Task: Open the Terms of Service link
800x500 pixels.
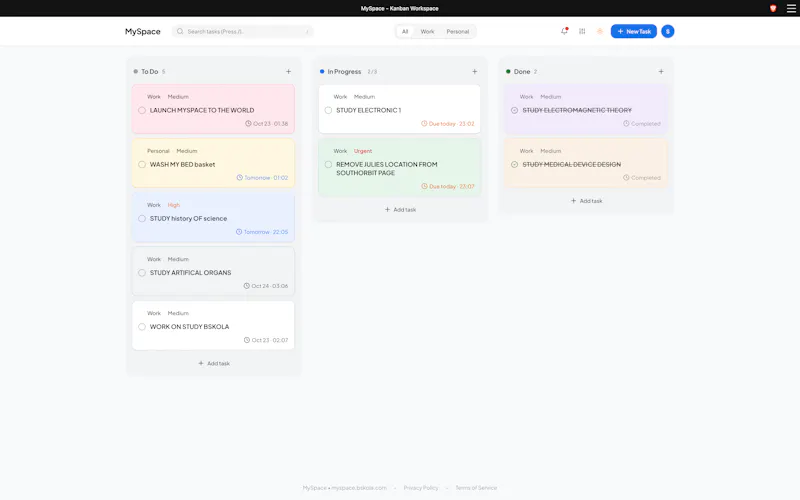Action: tap(476, 488)
